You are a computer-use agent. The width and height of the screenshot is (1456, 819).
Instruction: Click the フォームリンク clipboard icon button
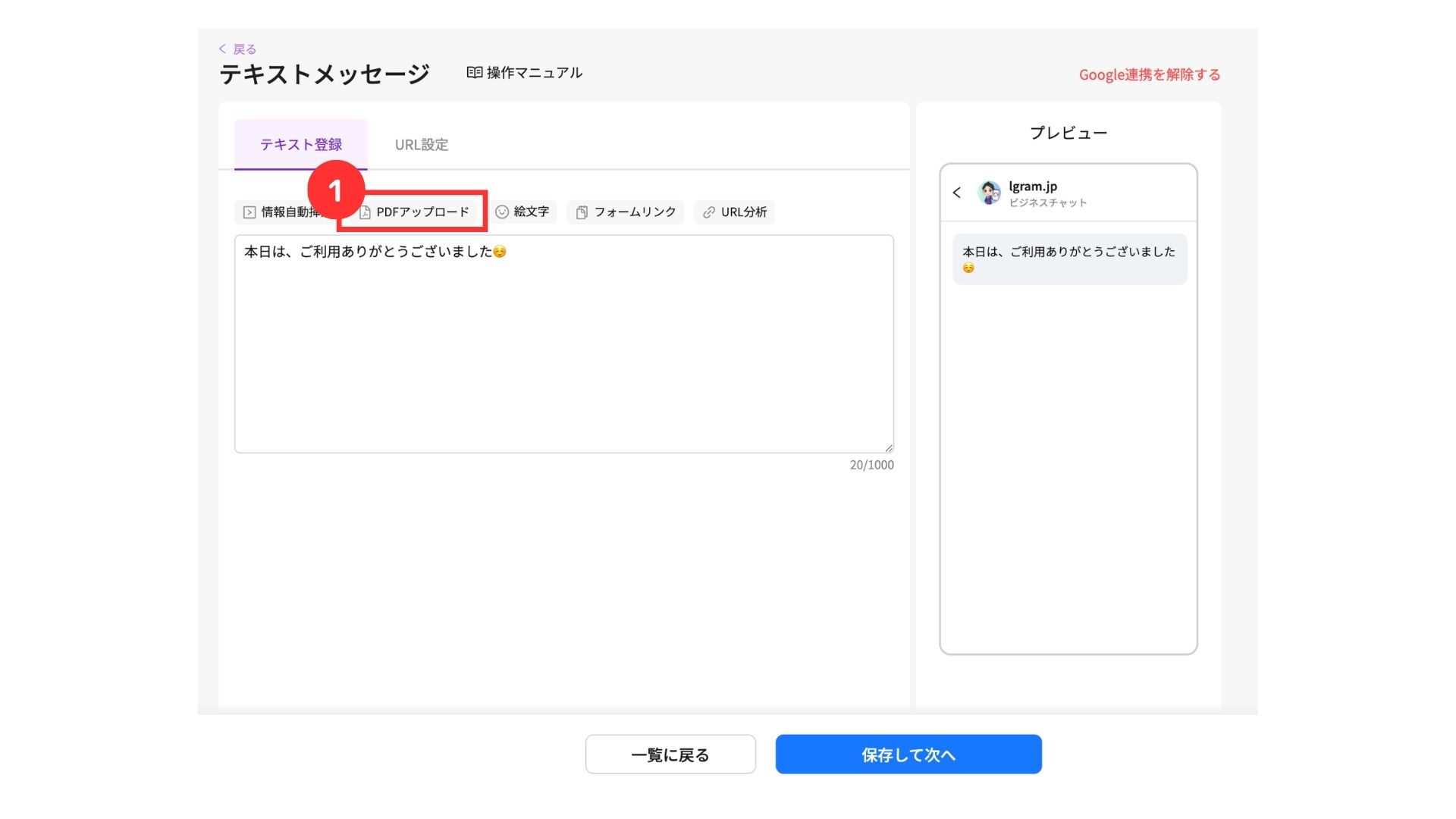(x=626, y=212)
